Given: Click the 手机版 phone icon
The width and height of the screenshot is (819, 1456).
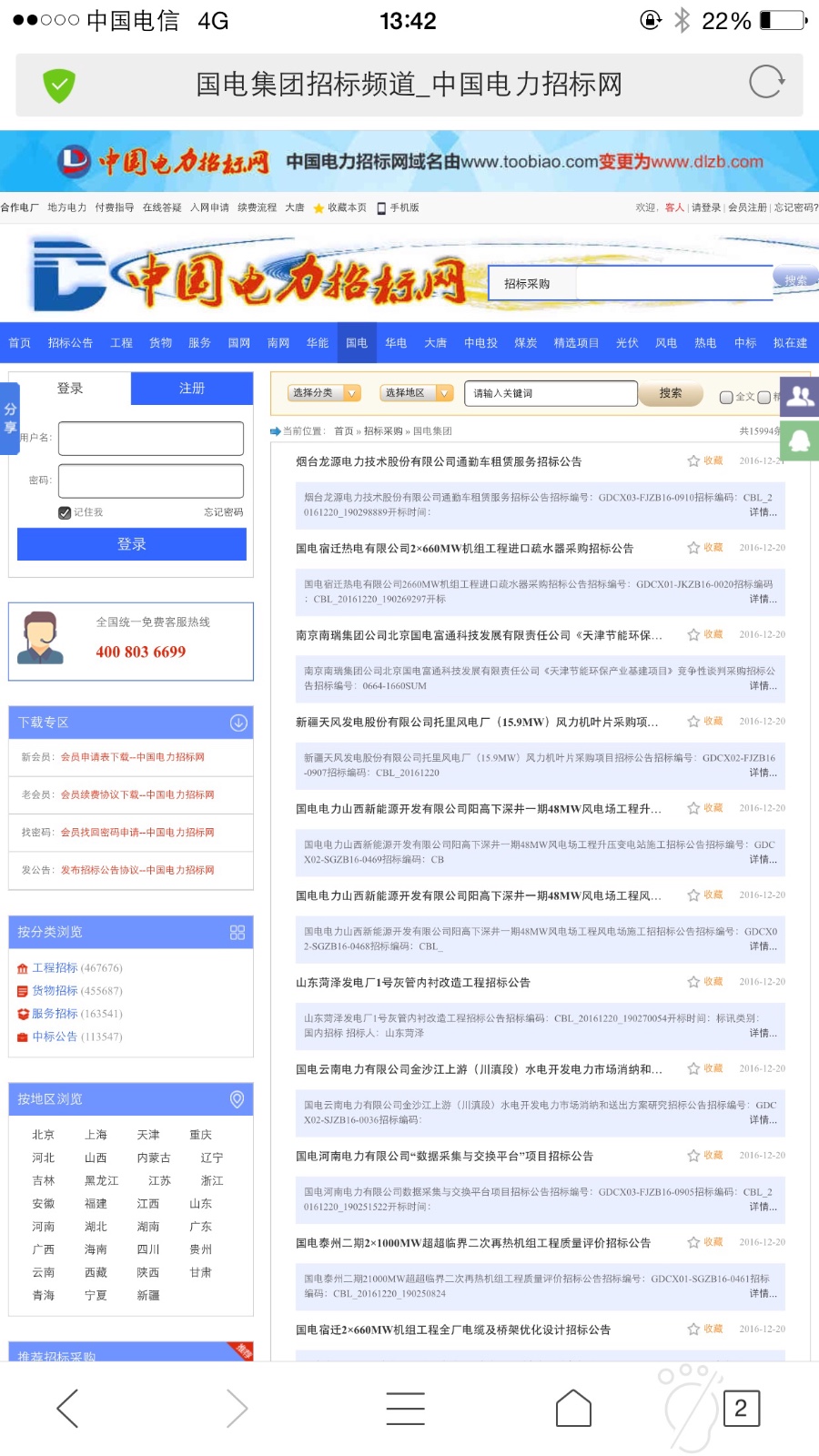Looking at the screenshot, I should (x=381, y=208).
